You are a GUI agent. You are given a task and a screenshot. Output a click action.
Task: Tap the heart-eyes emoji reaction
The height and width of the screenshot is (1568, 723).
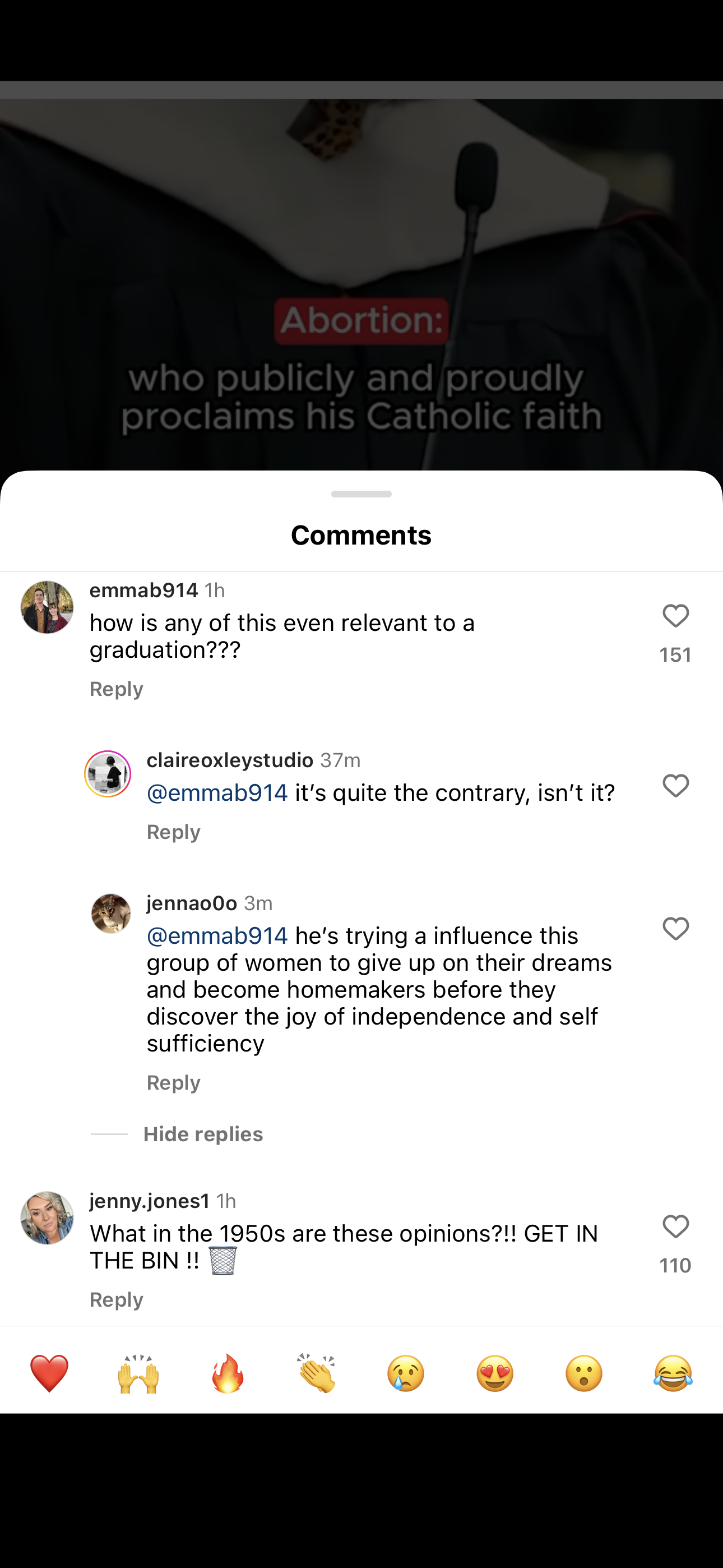coord(495,1373)
